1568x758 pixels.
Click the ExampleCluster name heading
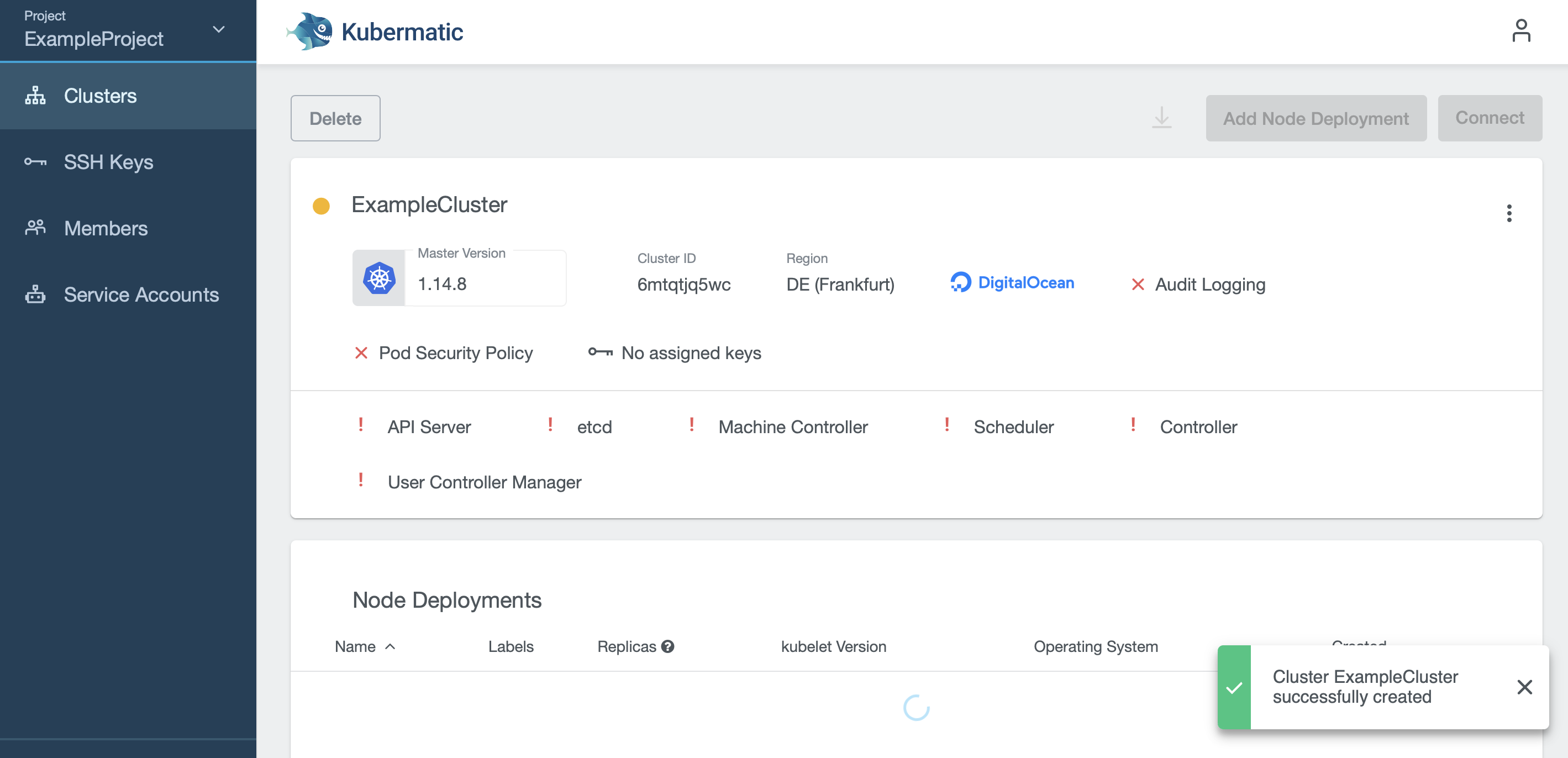click(x=429, y=205)
